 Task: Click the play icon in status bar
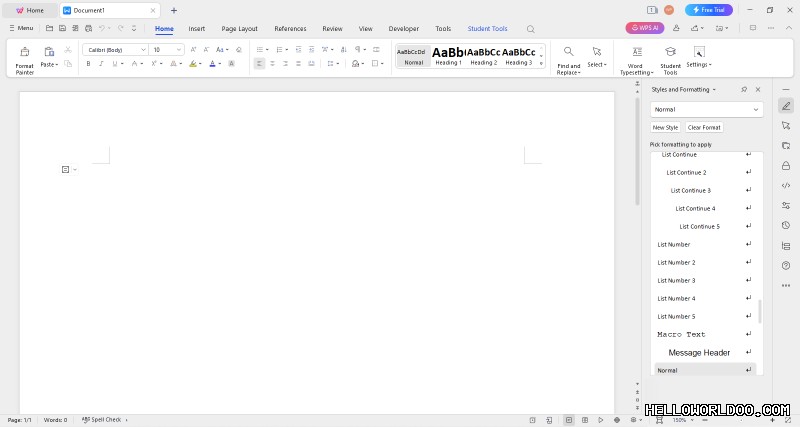pos(601,420)
